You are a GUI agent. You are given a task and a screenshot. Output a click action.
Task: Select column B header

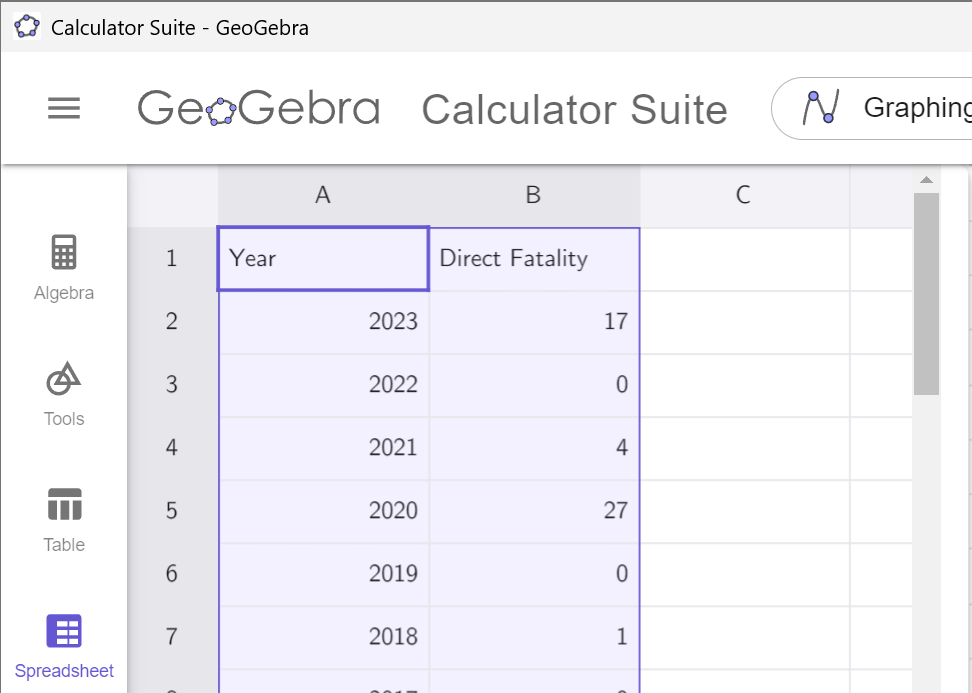(x=534, y=195)
